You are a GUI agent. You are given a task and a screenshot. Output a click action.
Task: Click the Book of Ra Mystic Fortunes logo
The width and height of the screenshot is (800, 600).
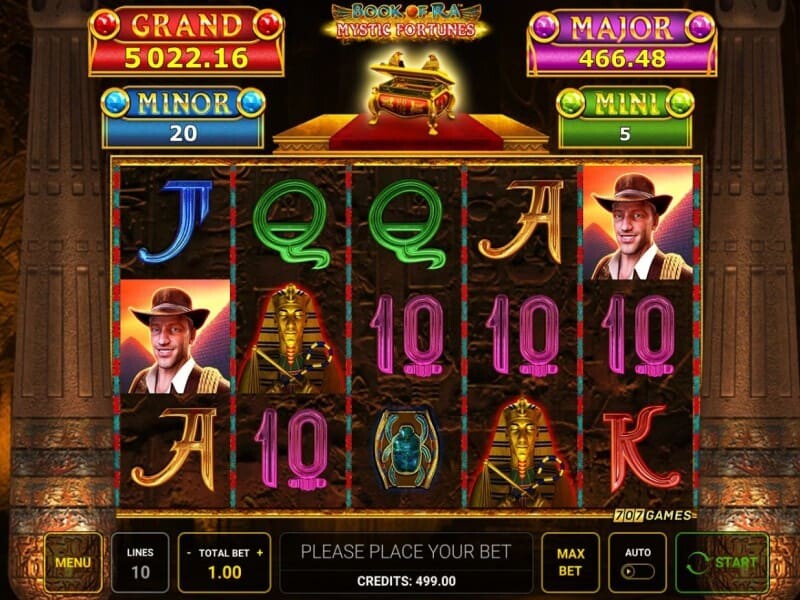(406, 22)
